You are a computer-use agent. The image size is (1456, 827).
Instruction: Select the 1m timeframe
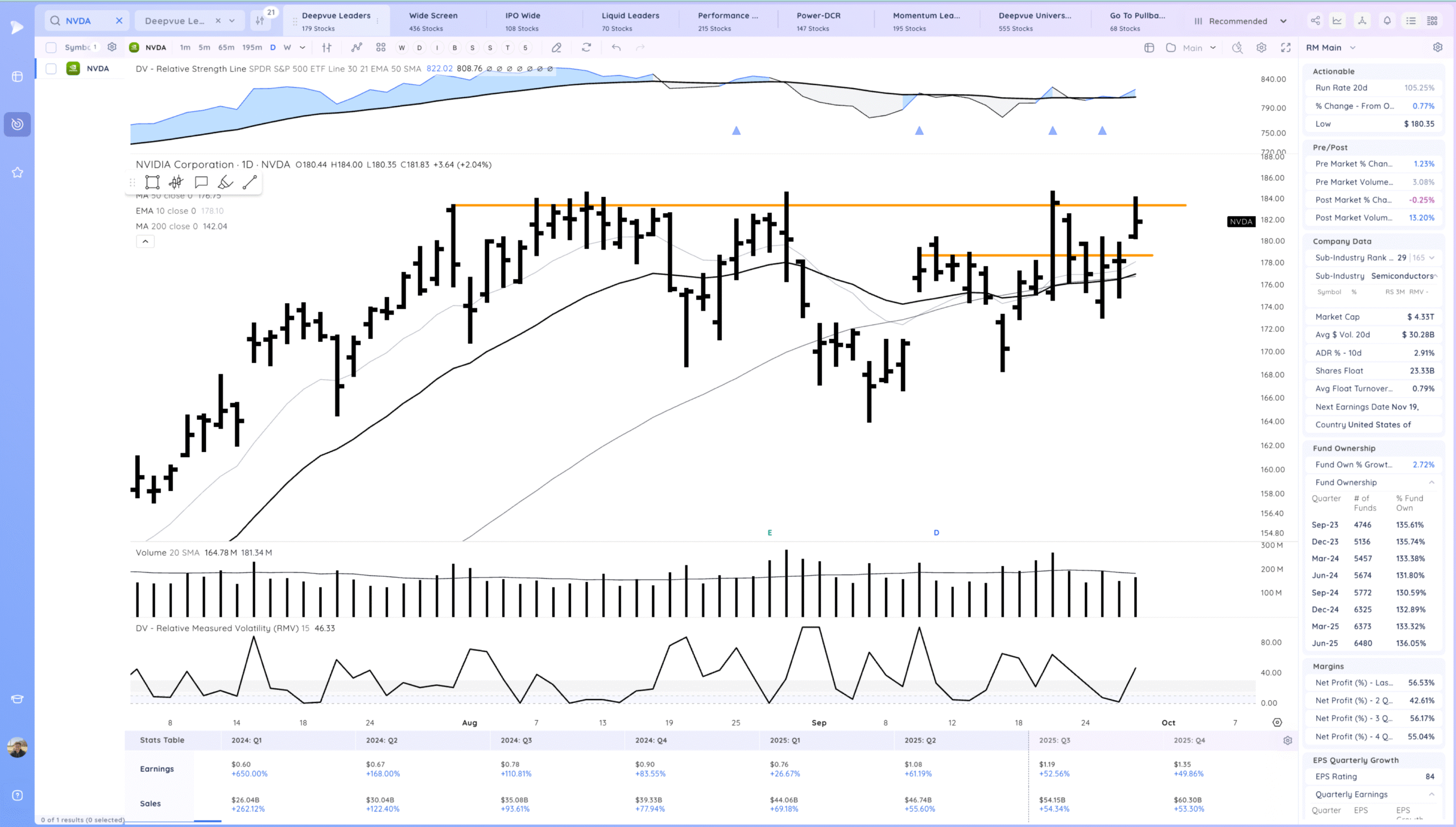185,47
